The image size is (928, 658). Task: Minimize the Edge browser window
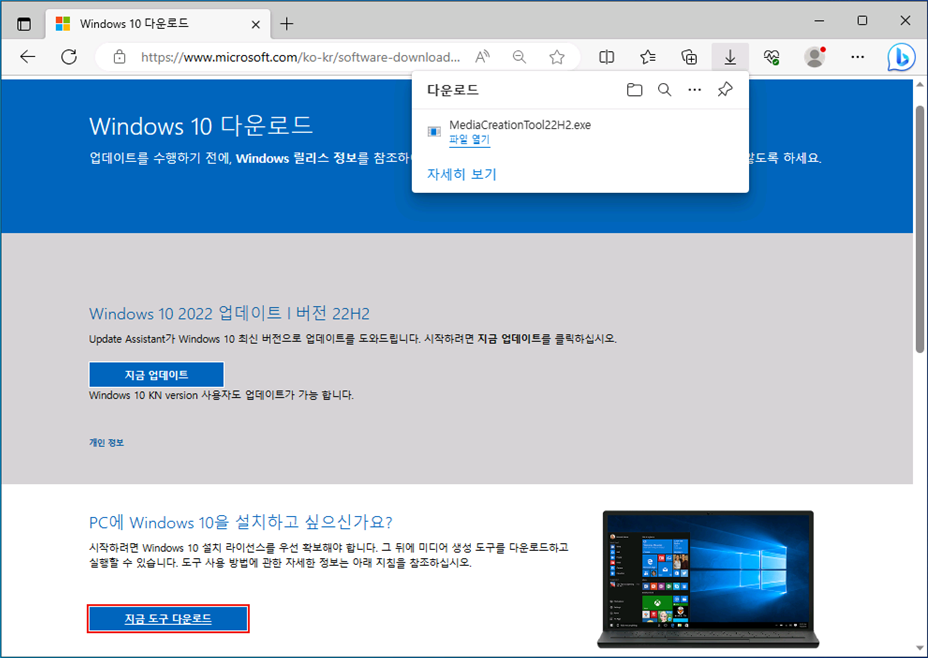pos(819,21)
